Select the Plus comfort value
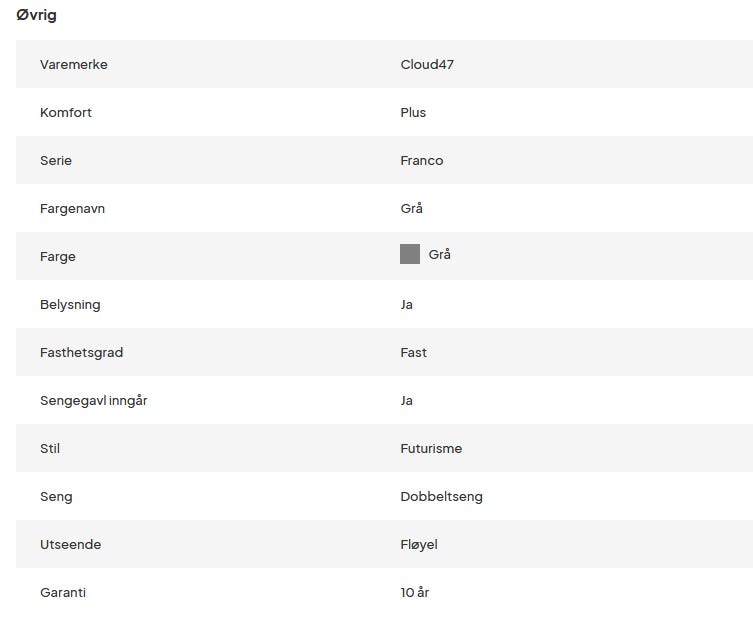The height and width of the screenshot is (635, 753). [x=413, y=112]
